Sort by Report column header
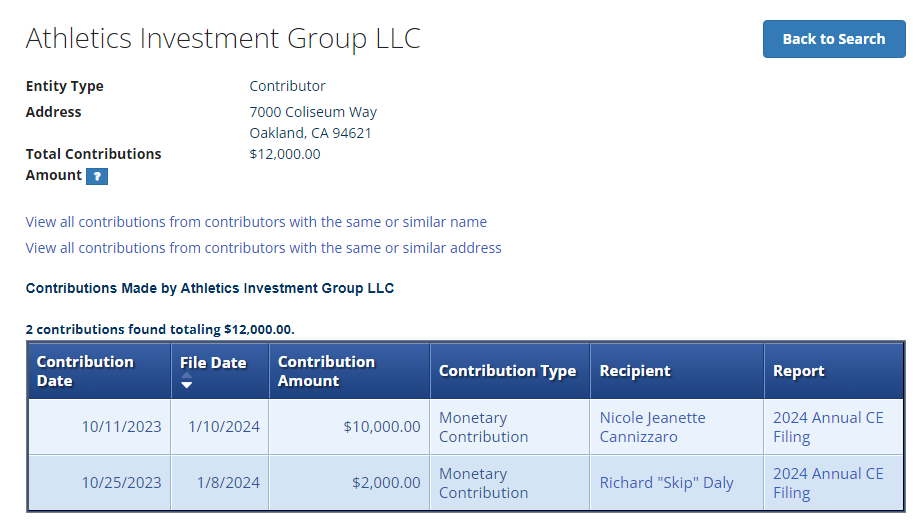The width and height of the screenshot is (920, 522). pyautogui.click(x=799, y=371)
